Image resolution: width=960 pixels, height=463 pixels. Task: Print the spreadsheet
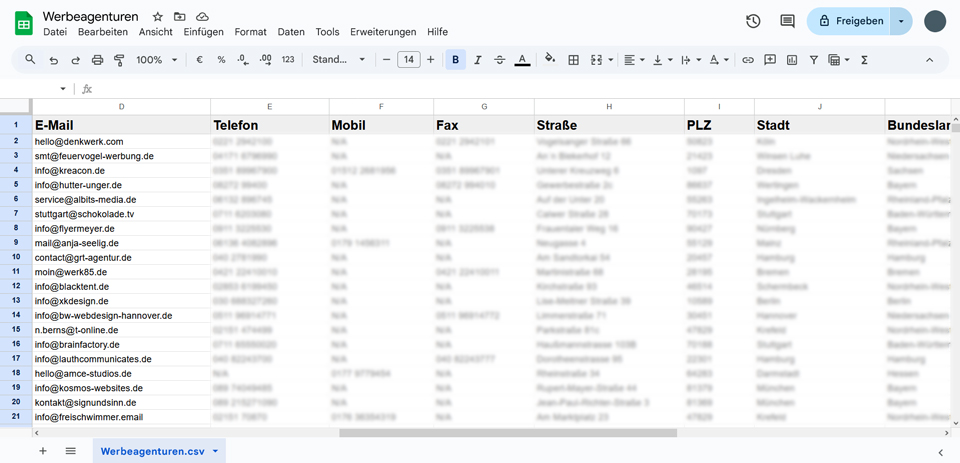97,60
